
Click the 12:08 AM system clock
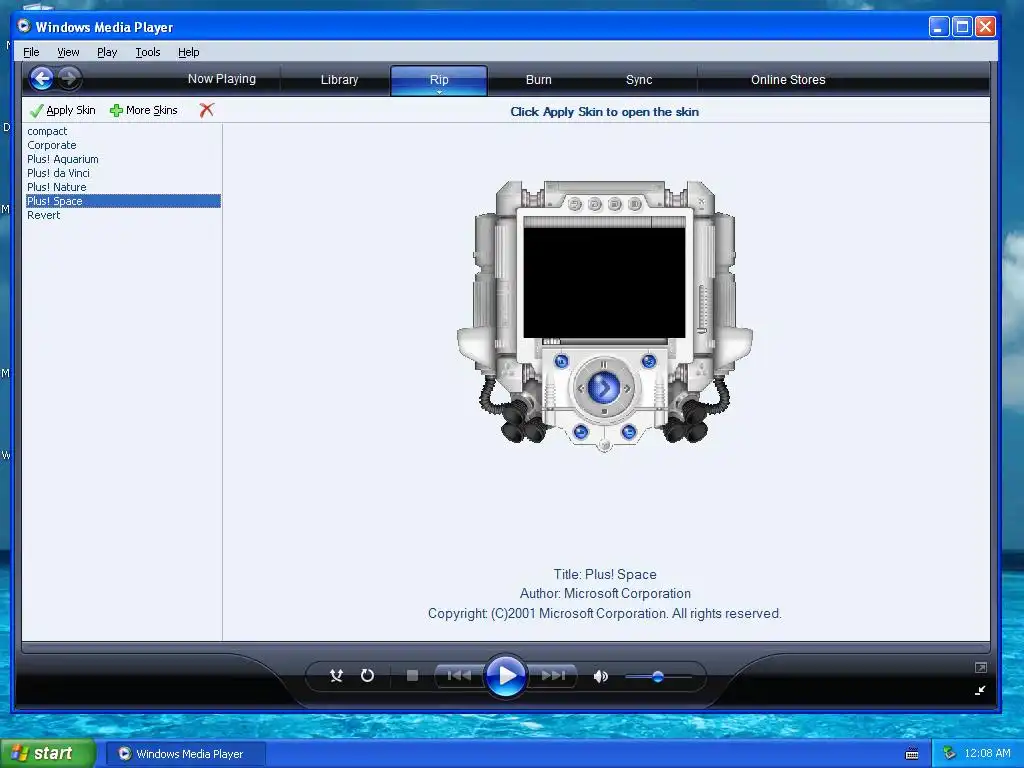coord(987,754)
